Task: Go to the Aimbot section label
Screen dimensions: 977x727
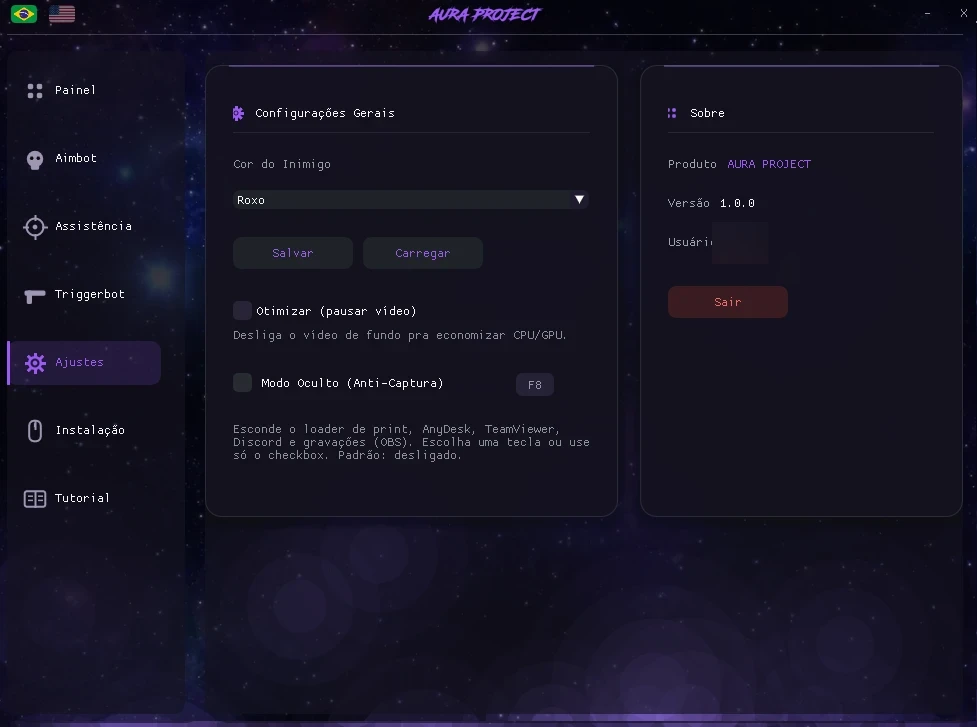Action: coord(76,158)
